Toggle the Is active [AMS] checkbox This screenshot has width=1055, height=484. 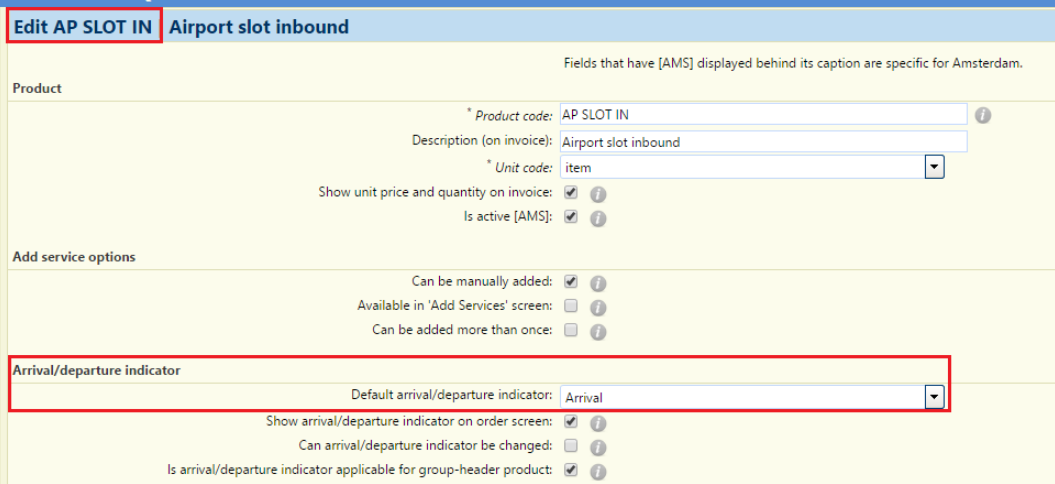[571, 217]
